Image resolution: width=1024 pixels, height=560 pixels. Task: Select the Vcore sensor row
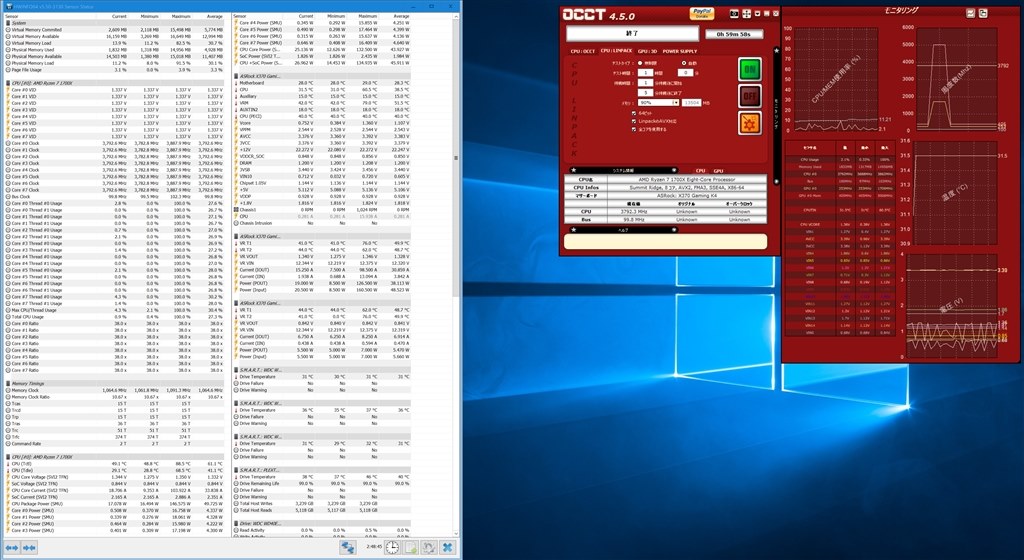click(322, 123)
